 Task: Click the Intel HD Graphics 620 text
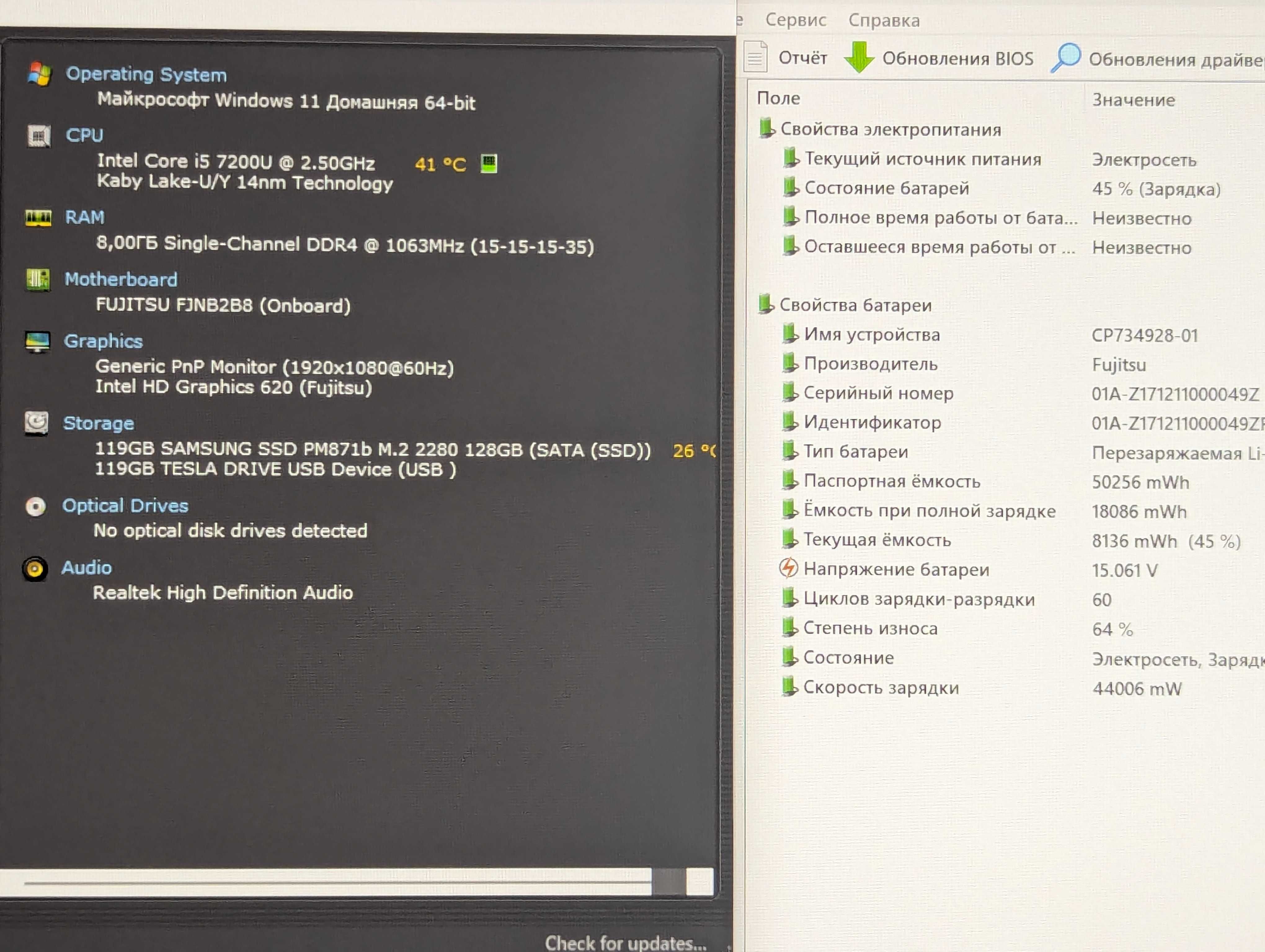pos(234,387)
